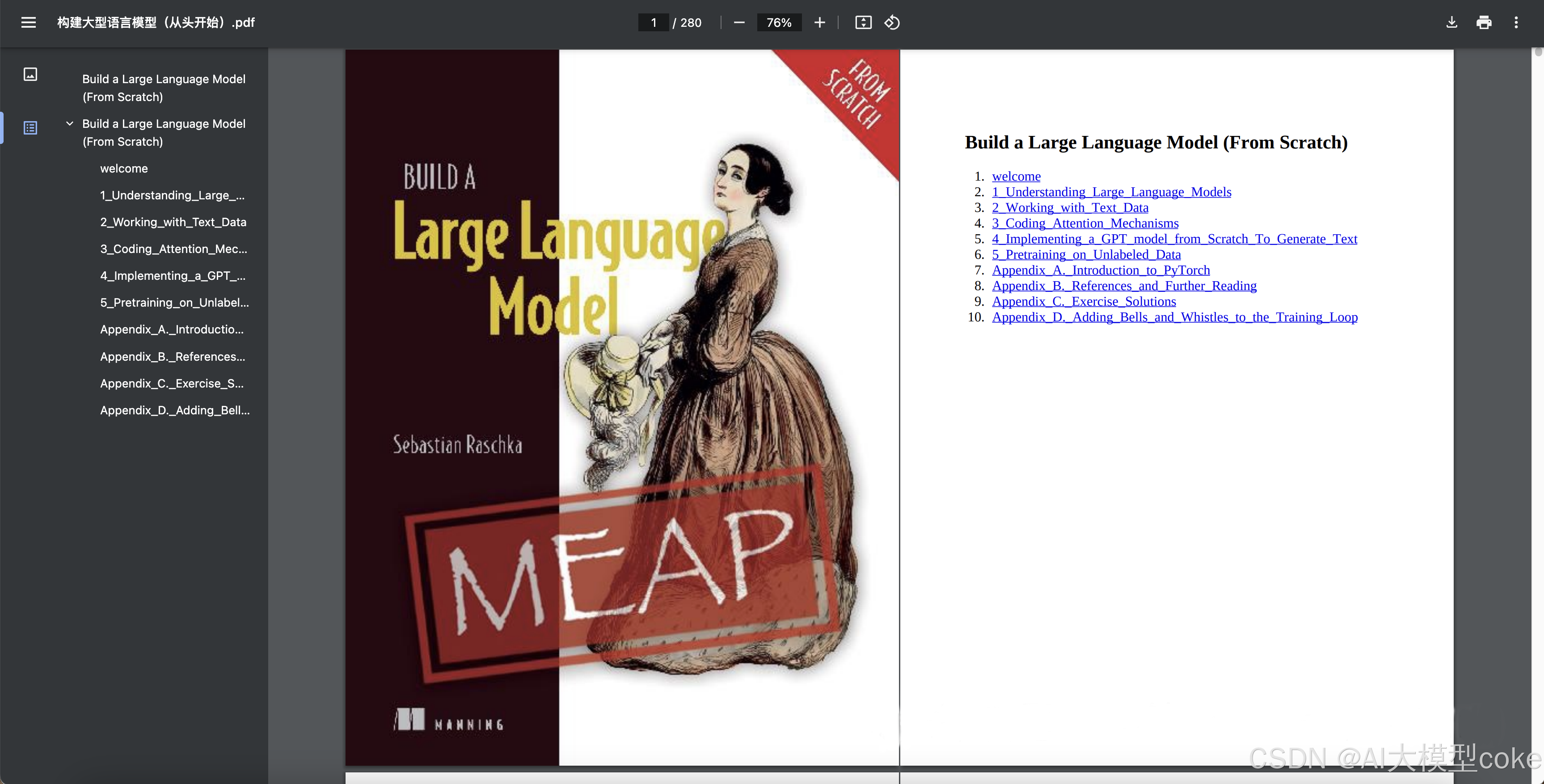Follow the Appendix_A._Introduction_to_PyTorch link
Screen dimensions: 1544x784
[1101, 270]
